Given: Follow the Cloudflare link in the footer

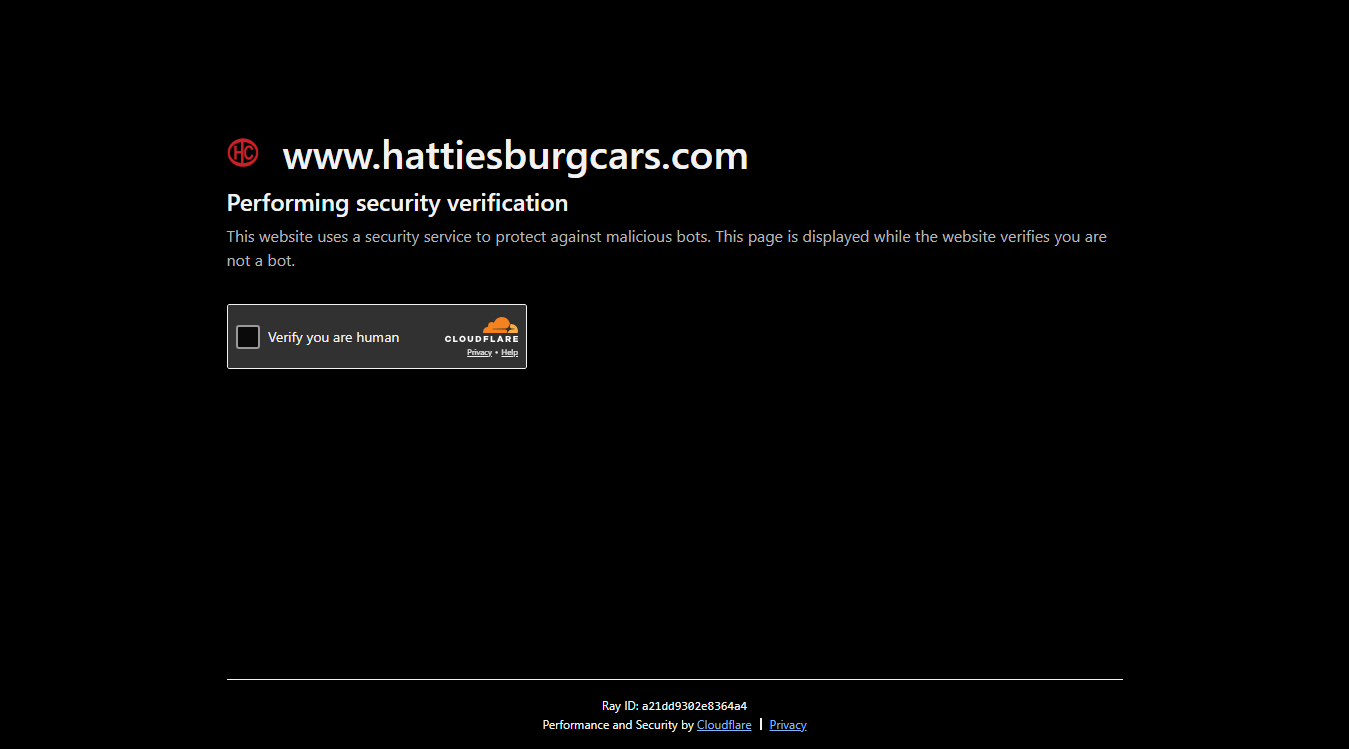Looking at the screenshot, I should pyautogui.click(x=724, y=725).
